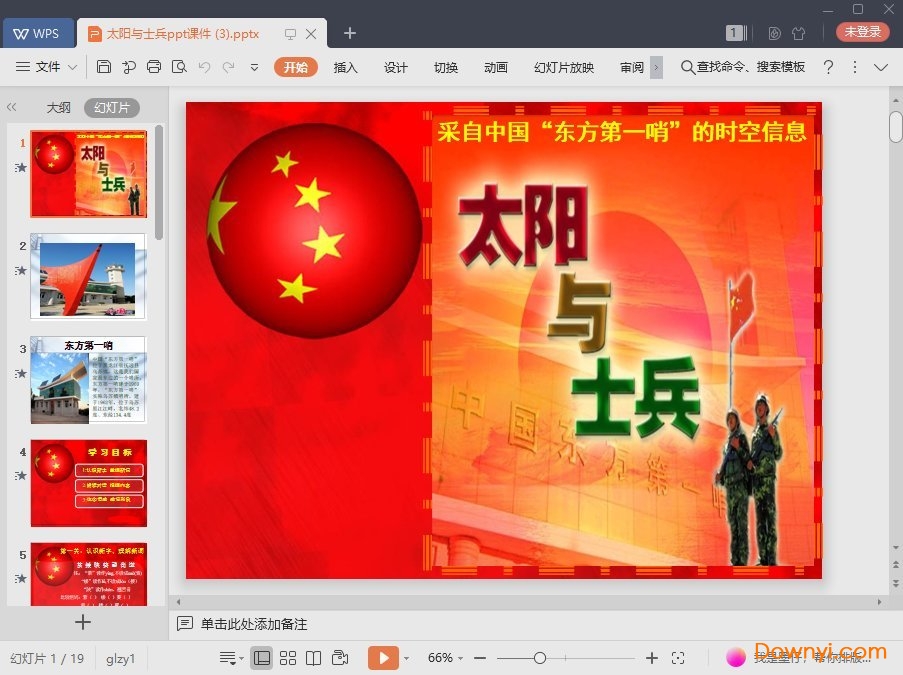Viewport: 903px width, 675px height.
Task: Open the slideshow play button dropdown arrow
Action: (x=405, y=658)
